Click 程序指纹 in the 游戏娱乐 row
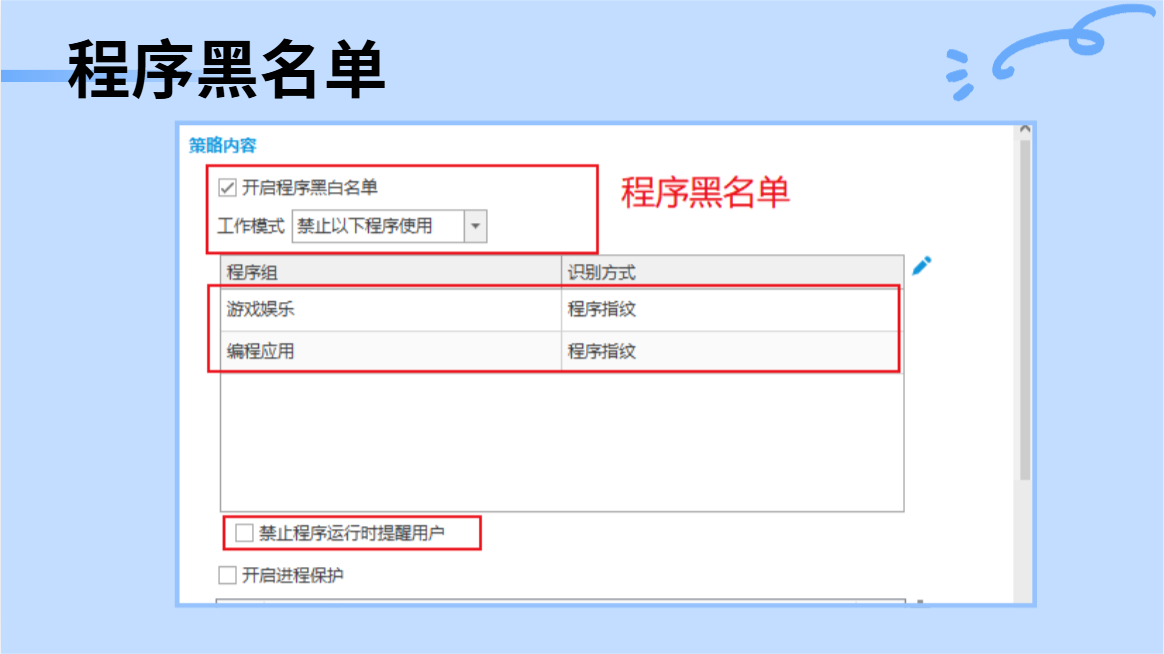1164x654 pixels. [x=601, y=310]
